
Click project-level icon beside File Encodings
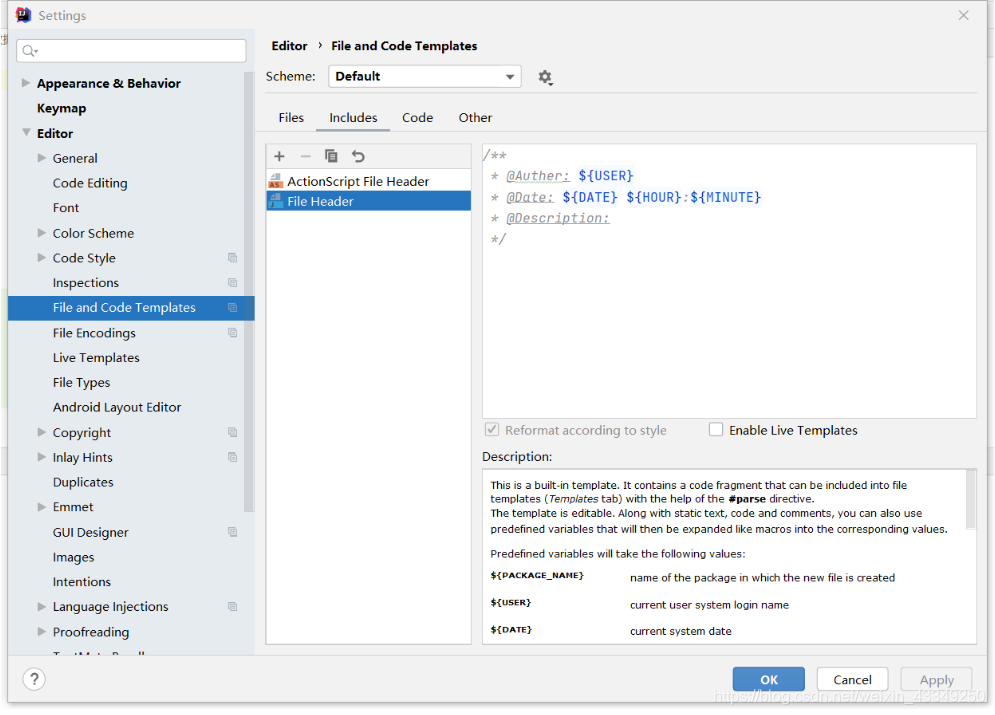(232, 333)
